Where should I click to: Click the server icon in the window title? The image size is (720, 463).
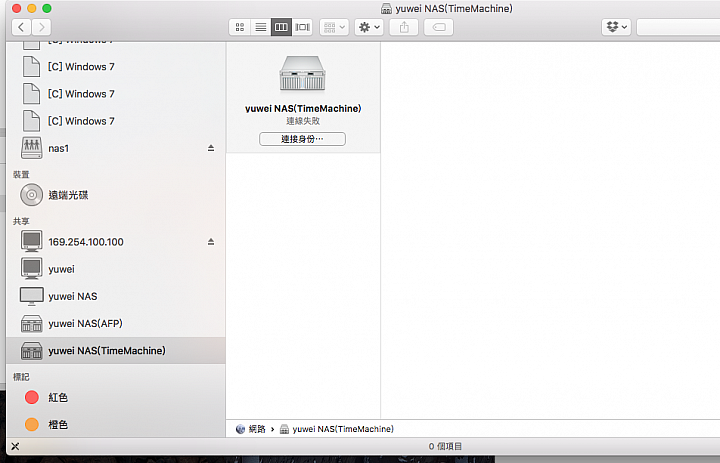(x=387, y=9)
